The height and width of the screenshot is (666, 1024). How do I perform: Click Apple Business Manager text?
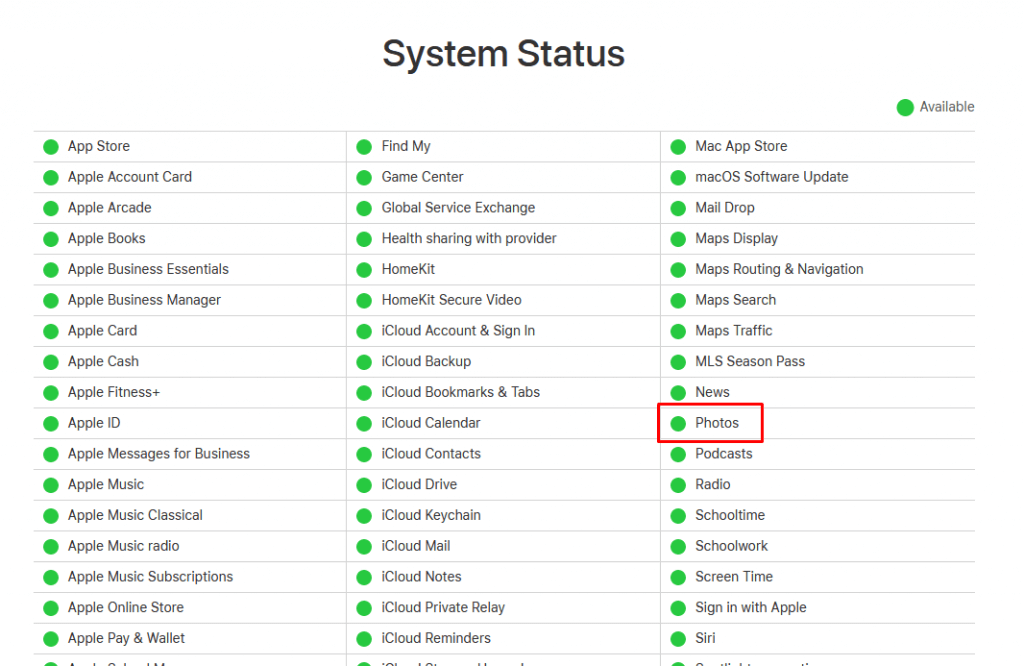coord(144,300)
